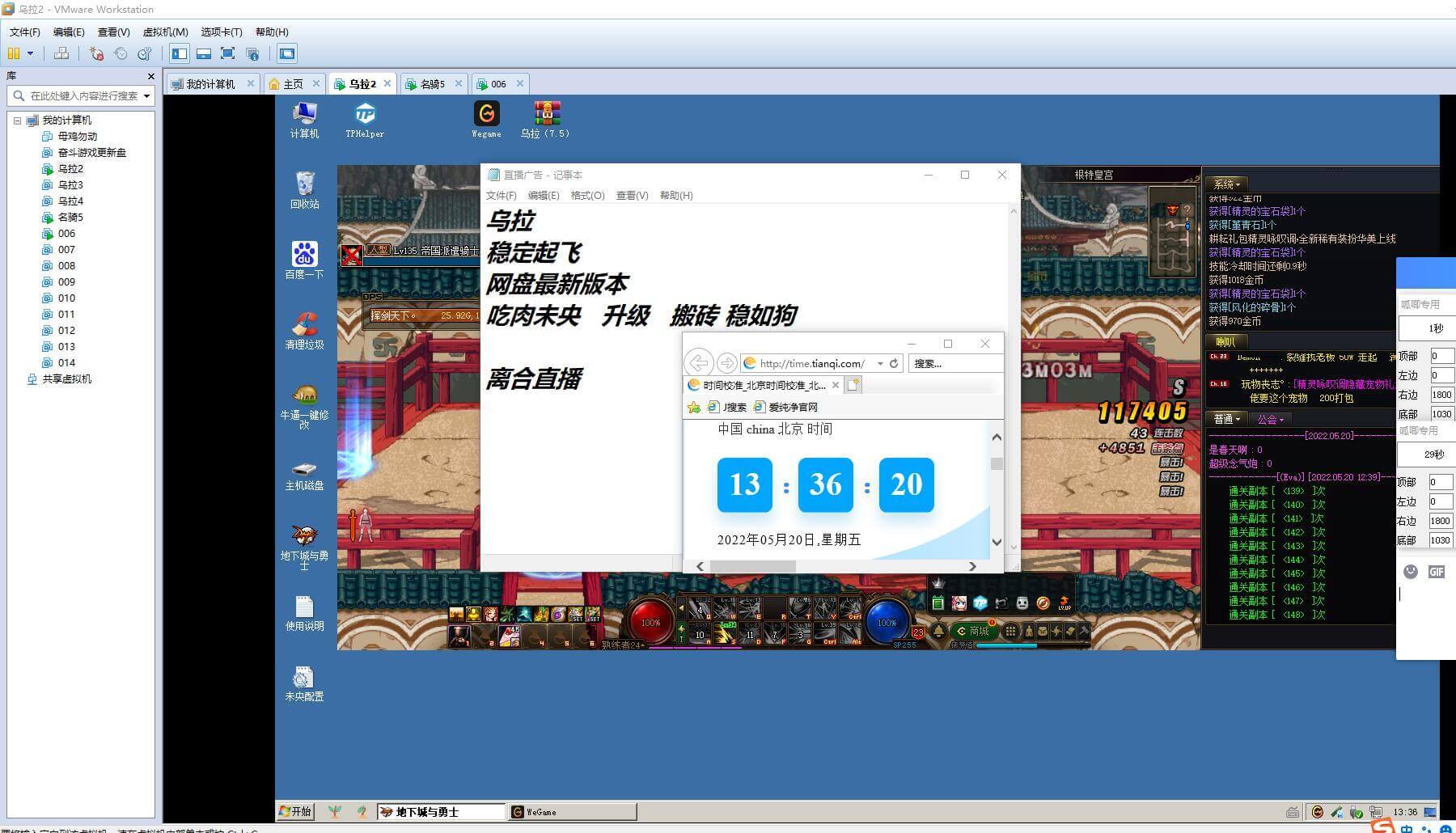Select 名骑5 in the library tree
Image resolution: width=1456 pixels, height=833 pixels.
point(70,218)
